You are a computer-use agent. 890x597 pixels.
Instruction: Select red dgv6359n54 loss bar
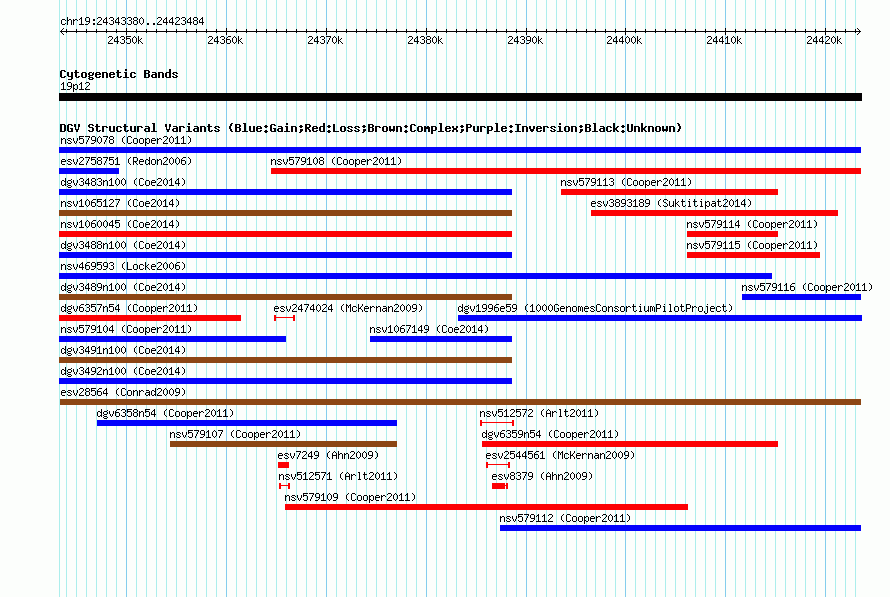click(630, 444)
